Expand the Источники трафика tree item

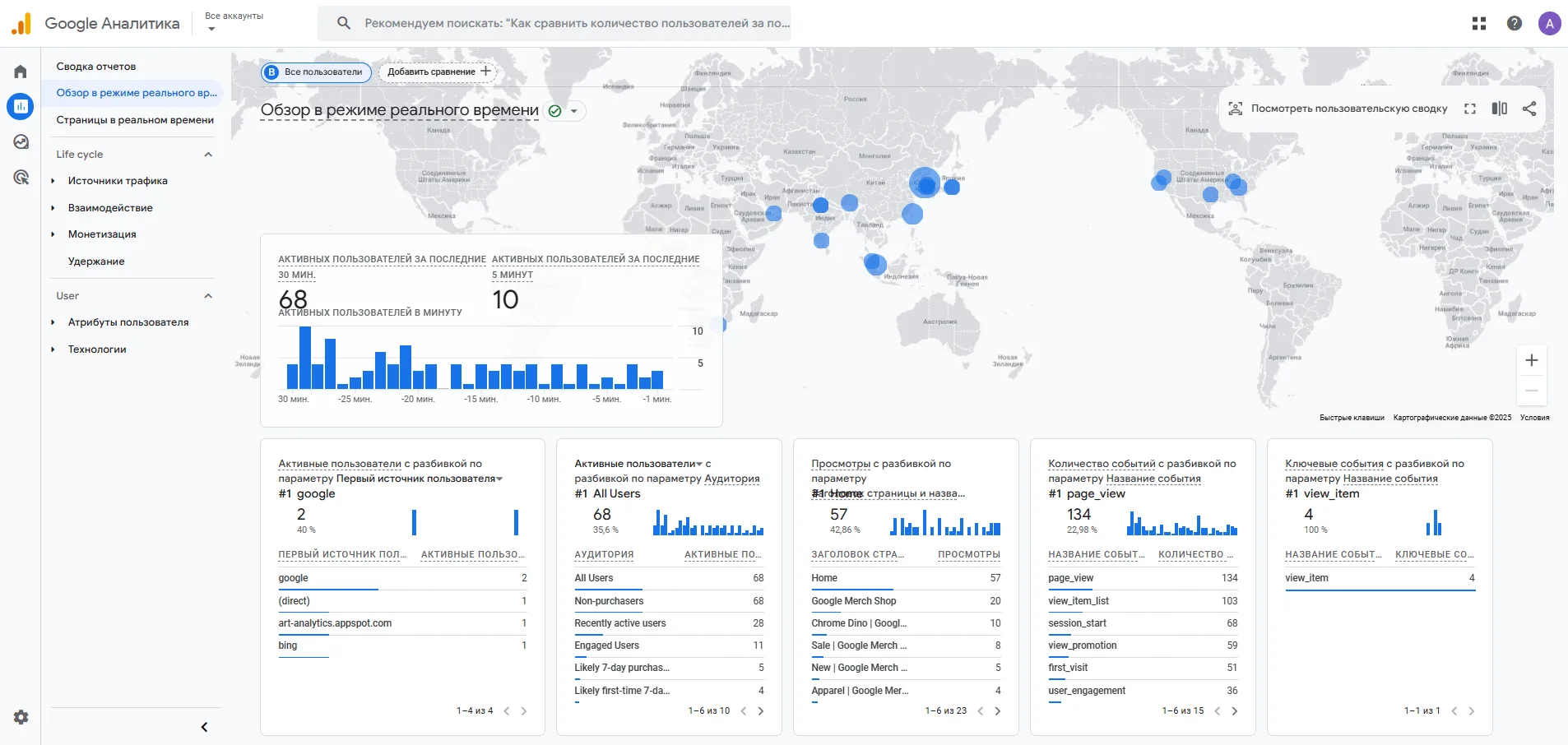pyautogui.click(x=53, y=181)
